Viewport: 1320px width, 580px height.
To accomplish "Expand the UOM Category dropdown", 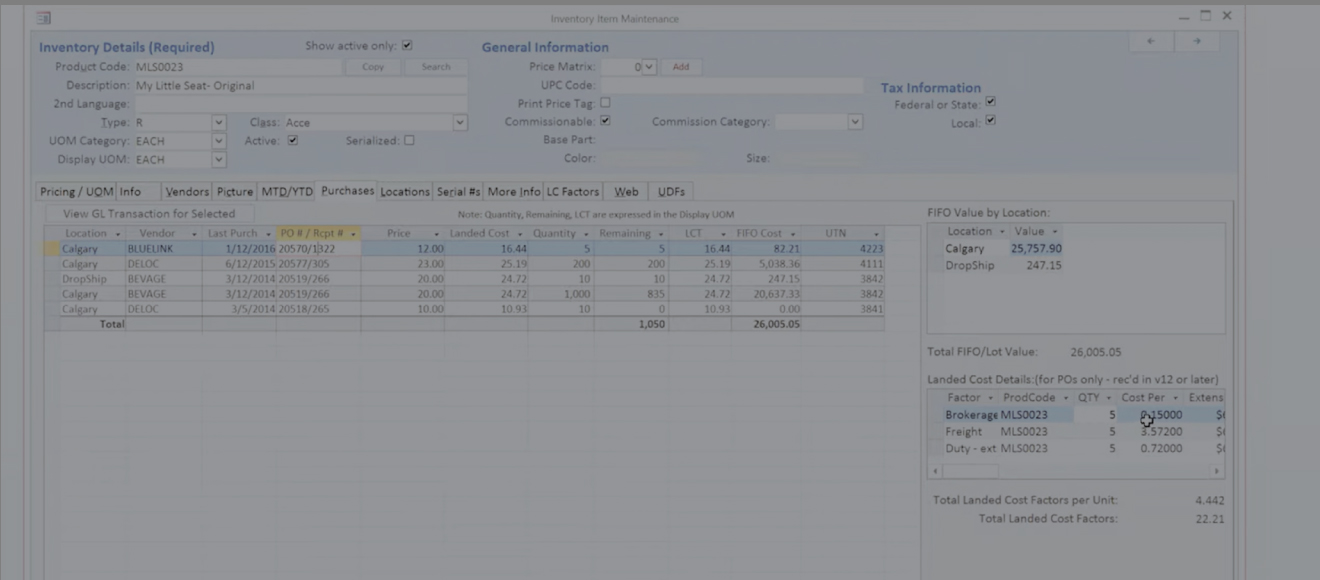I will [x=218, y=141].
